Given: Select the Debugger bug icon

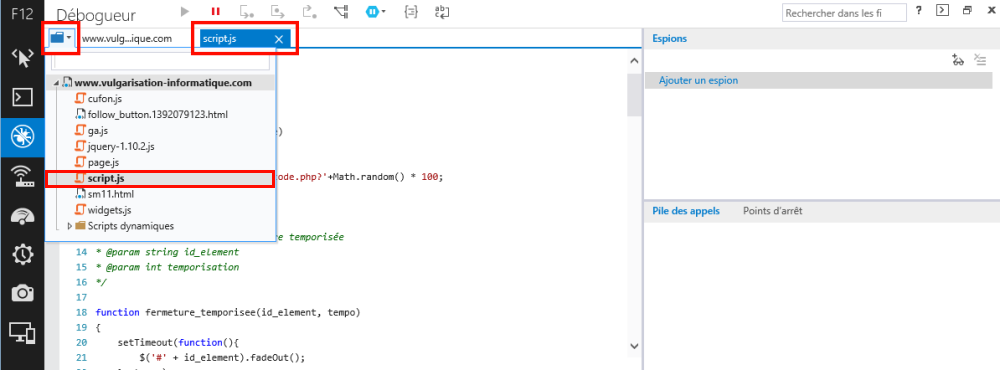Looking at the screenshot, I should [22, 137].
